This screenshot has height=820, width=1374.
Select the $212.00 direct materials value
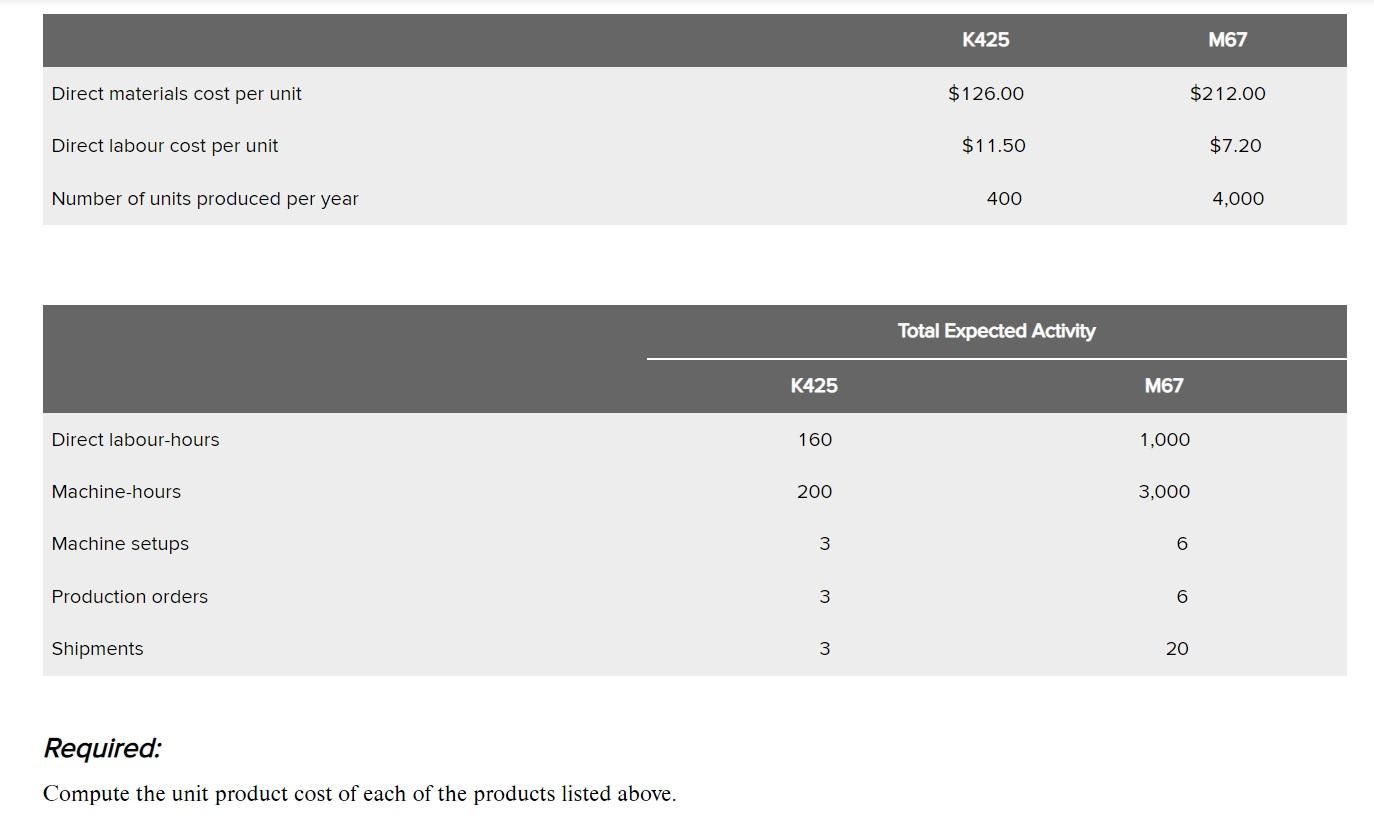(1227, 93)
